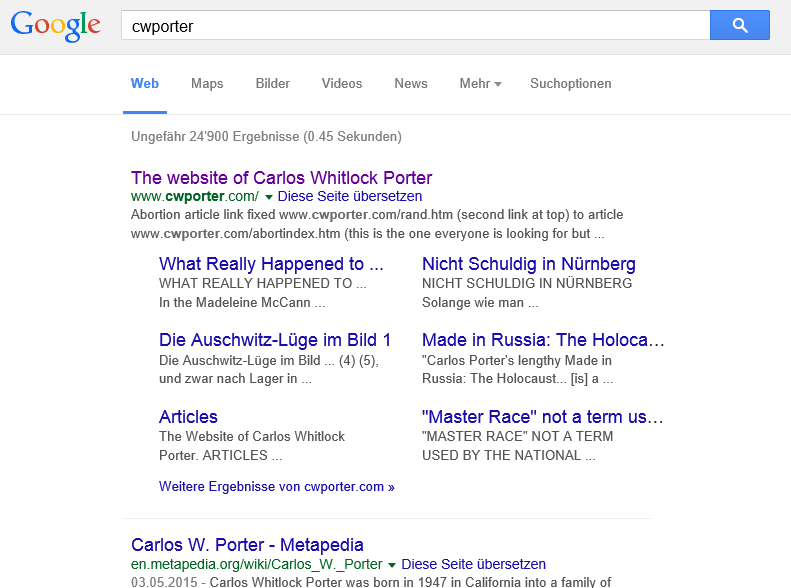Screen dimensions: 791x588
Task: Open the Videos results tab
Action: (x=342, y=84)
